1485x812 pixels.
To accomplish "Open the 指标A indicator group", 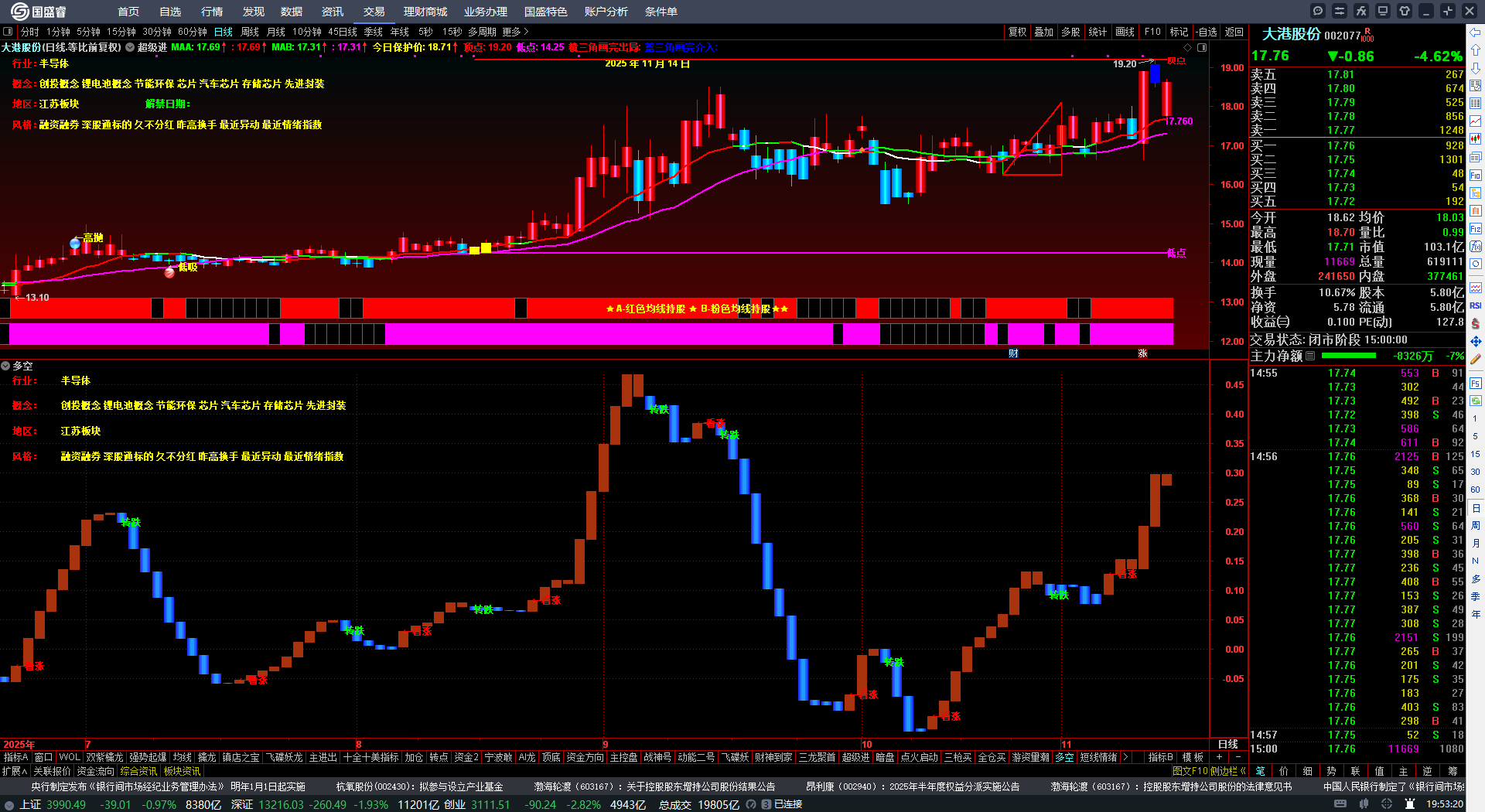I will 15,757.
